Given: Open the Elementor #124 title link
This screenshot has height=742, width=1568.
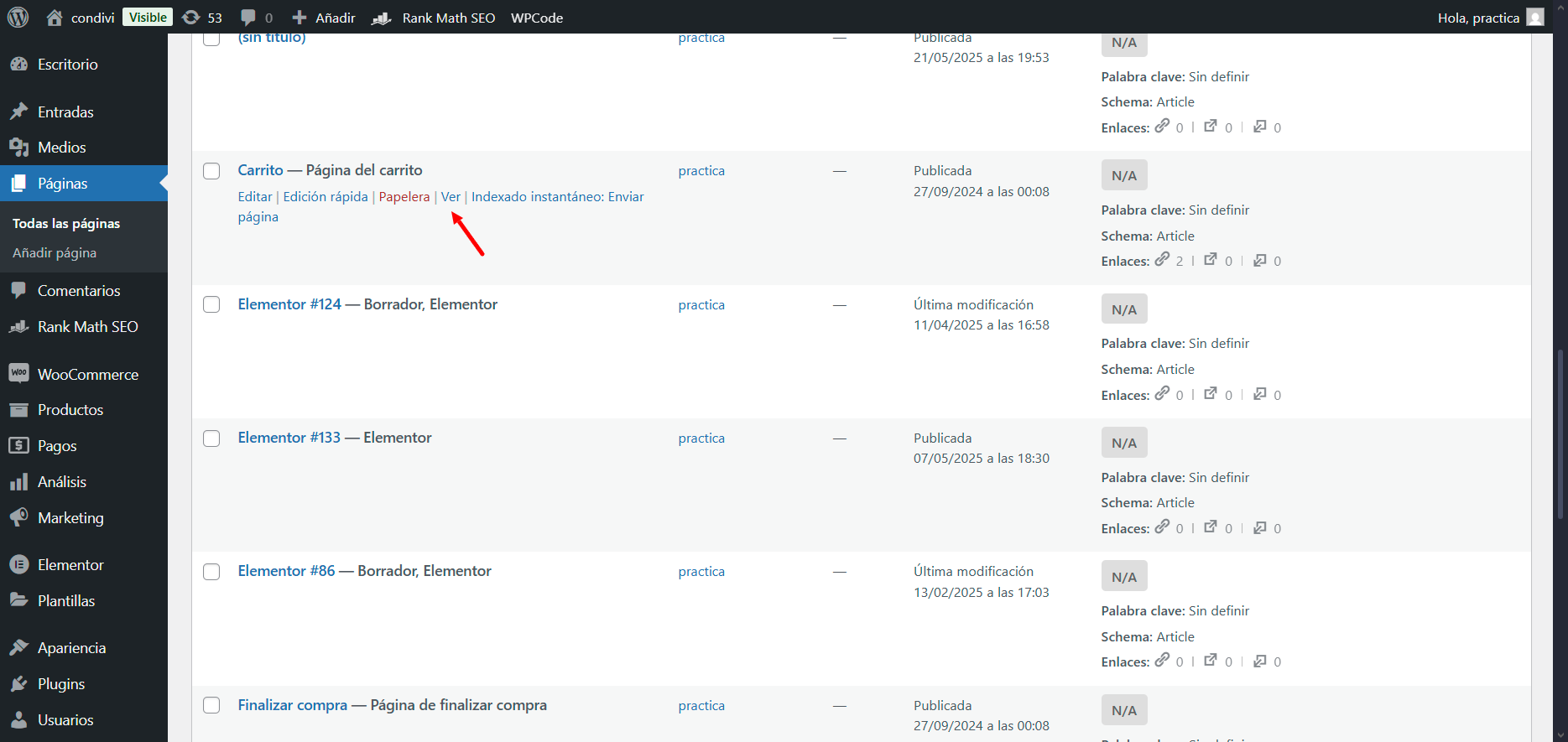Looking at the screenshot, I should (289, 304).
